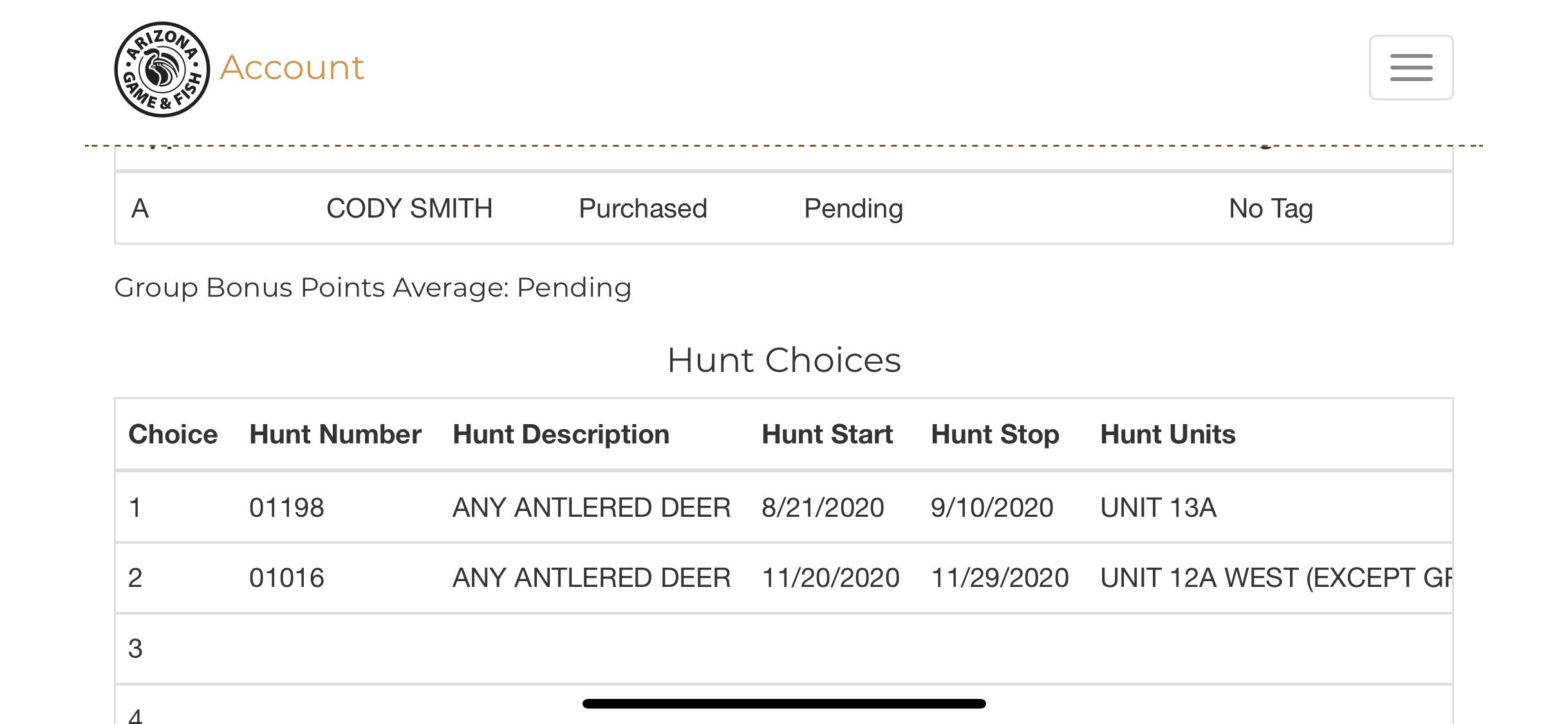The height and width of the screenshot is (724, 1568).
Task: Click the Pending status cell
Action: (x=854, y=209)
